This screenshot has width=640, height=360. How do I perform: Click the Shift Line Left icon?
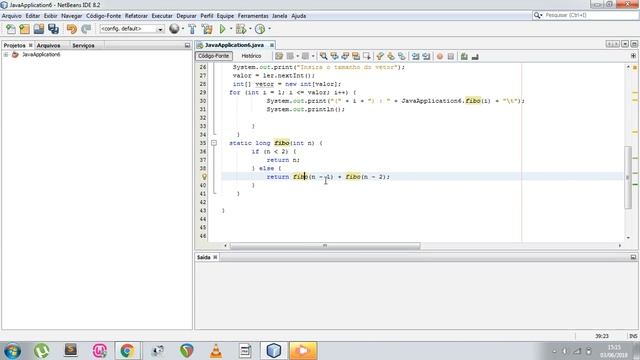tap(416, 56)
